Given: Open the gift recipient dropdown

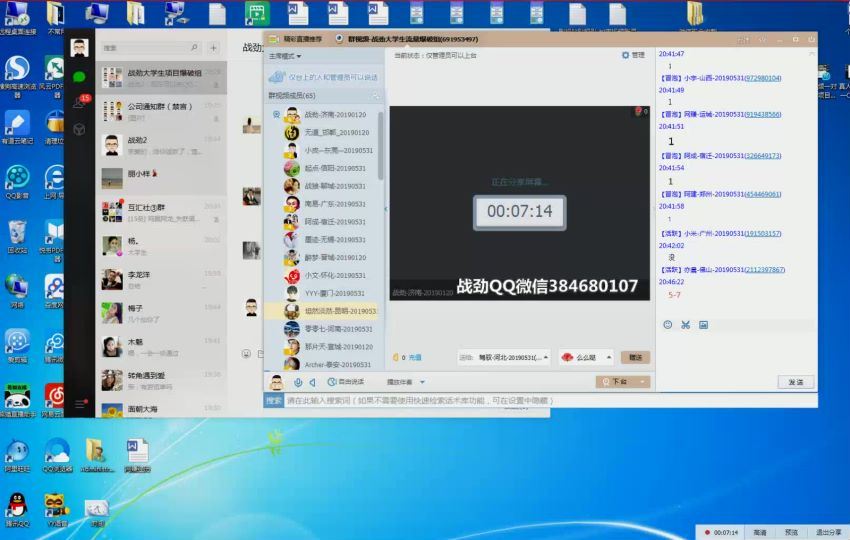Looking at the screenshot, I should point(504,357).
